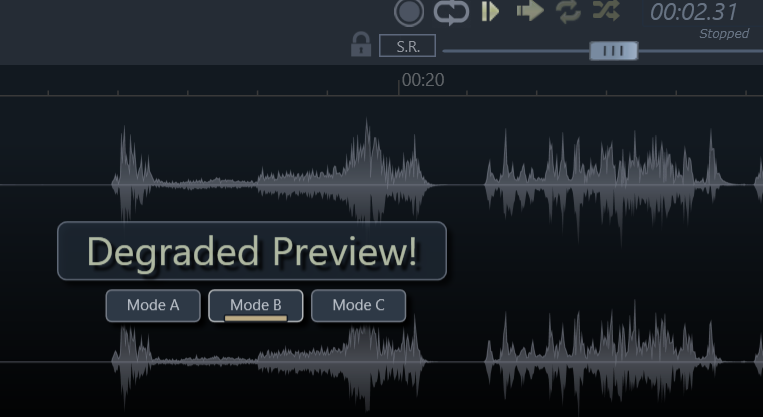Click the Stopped status text

point(724,34)
